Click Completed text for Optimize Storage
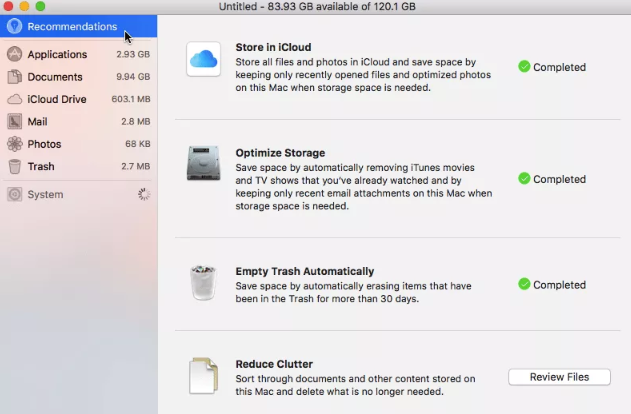This screenshot has width=631, height=414. pyautogui.click(x=559, y=179)
